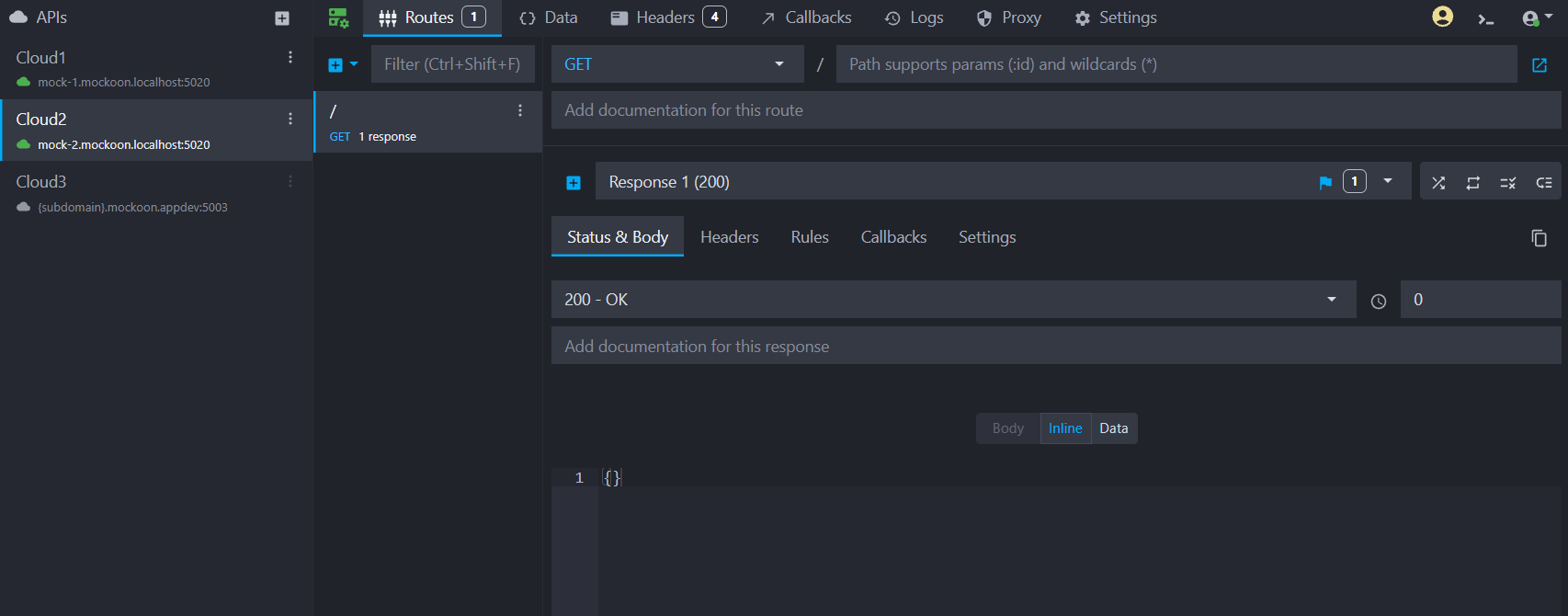Duplicate response with copy icon
Viewport: 1568px width, 616px height.
(x=1539, y=238)
